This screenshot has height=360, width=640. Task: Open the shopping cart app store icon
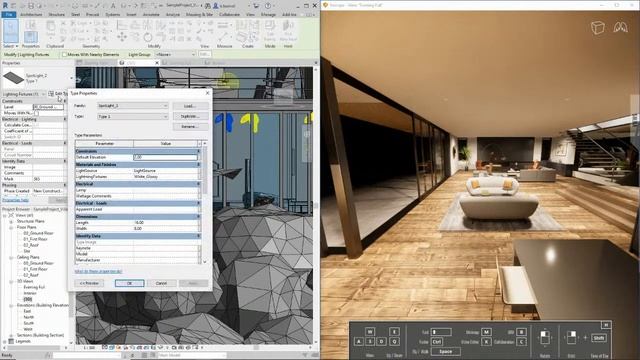click(x=256, y=6)
